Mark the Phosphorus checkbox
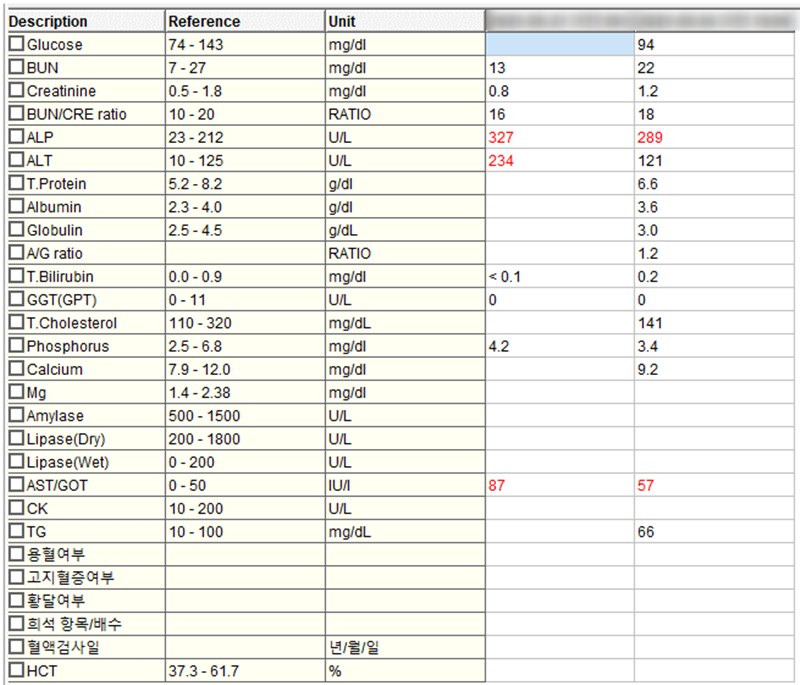Viewport: 800px width, 685px height. click(16, 346)
